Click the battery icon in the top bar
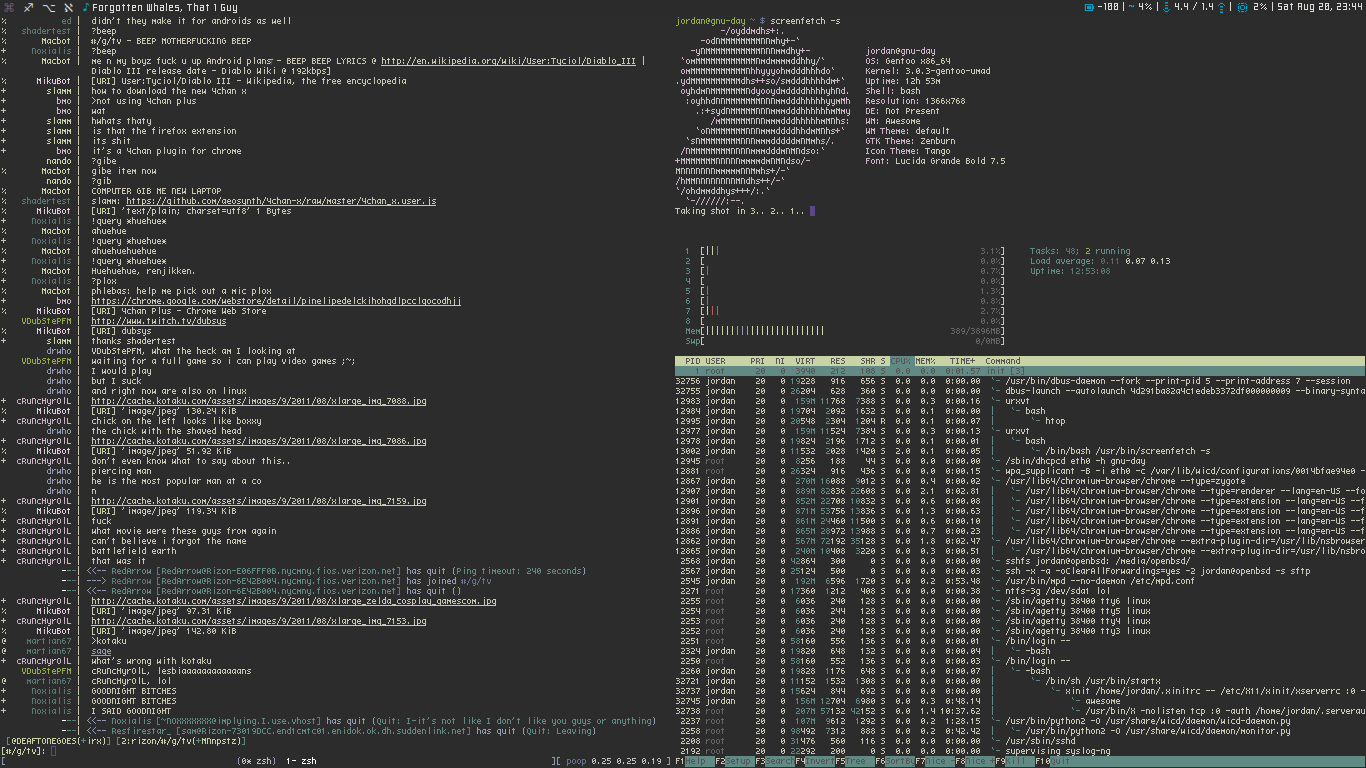1366x768 pixels. click(x=1089, y=7)
